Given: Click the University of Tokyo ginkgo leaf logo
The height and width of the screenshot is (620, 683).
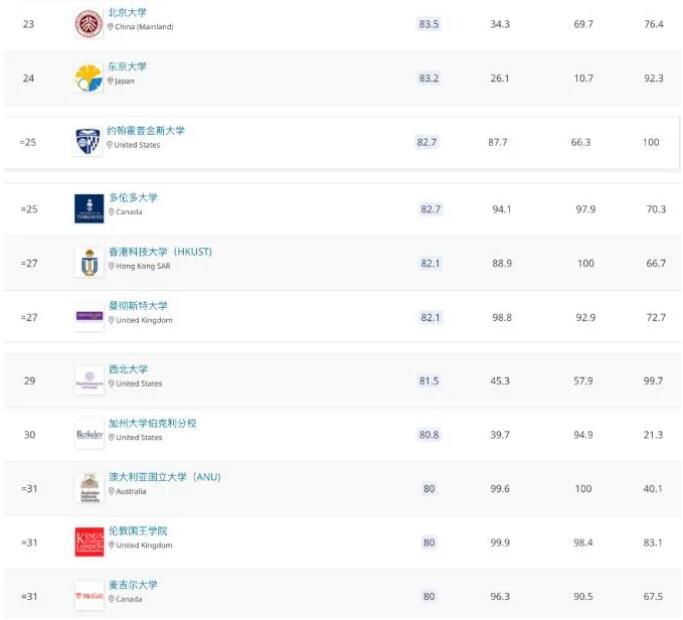Looking at the screenshot, I should [89, 78].
